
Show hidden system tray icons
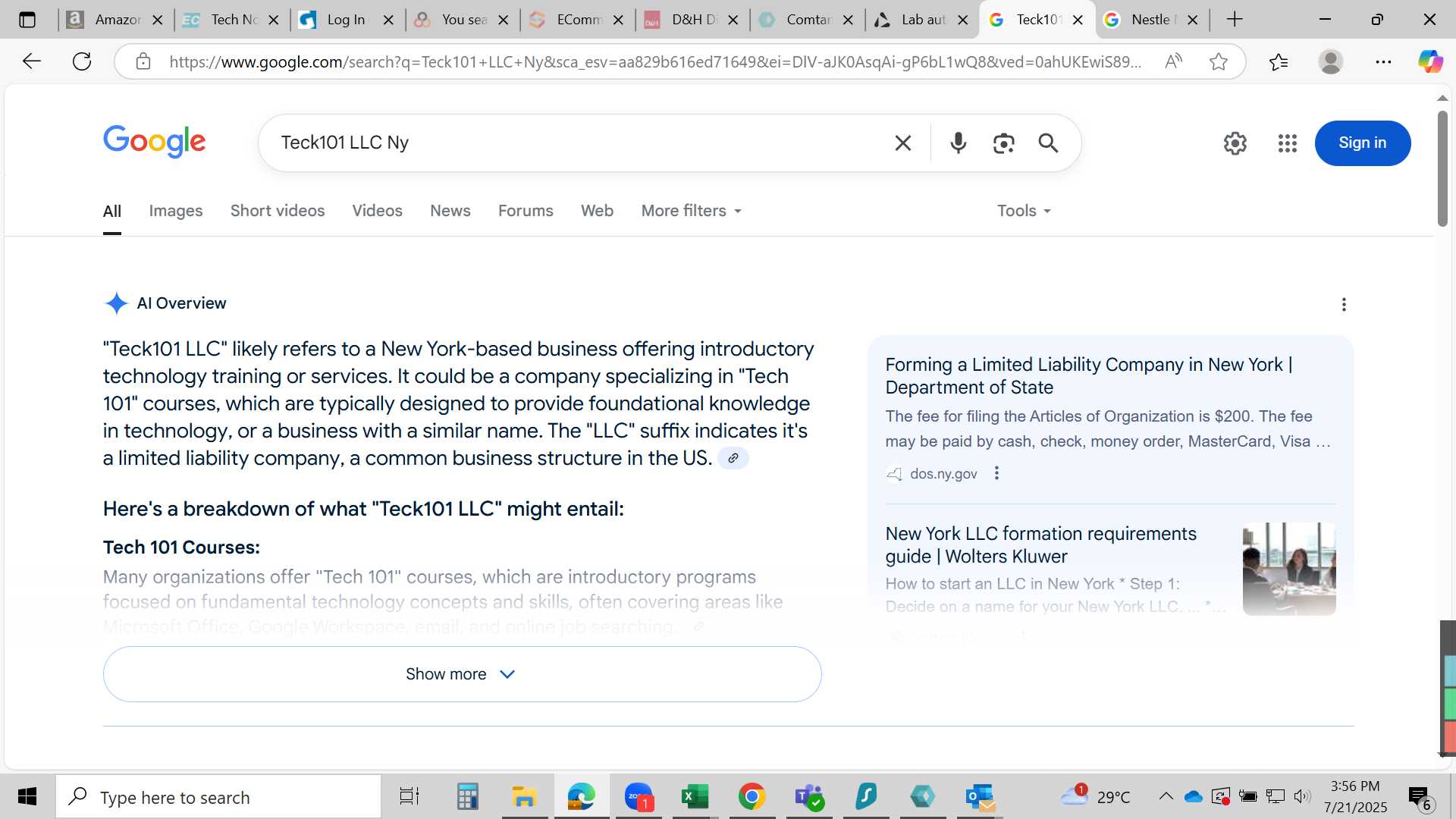coord(1166,796)
